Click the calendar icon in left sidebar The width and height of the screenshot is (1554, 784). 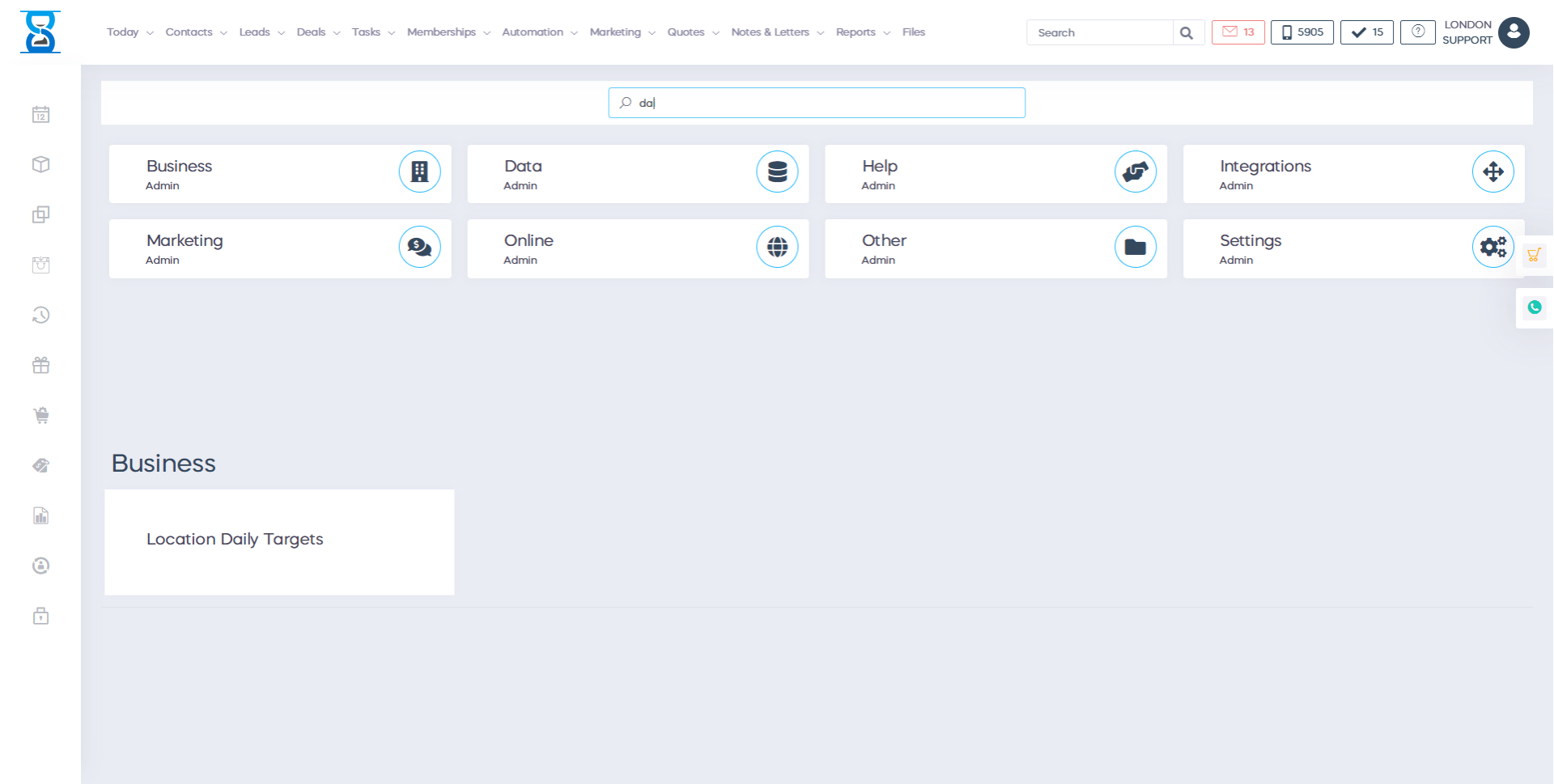pos(41,115)
